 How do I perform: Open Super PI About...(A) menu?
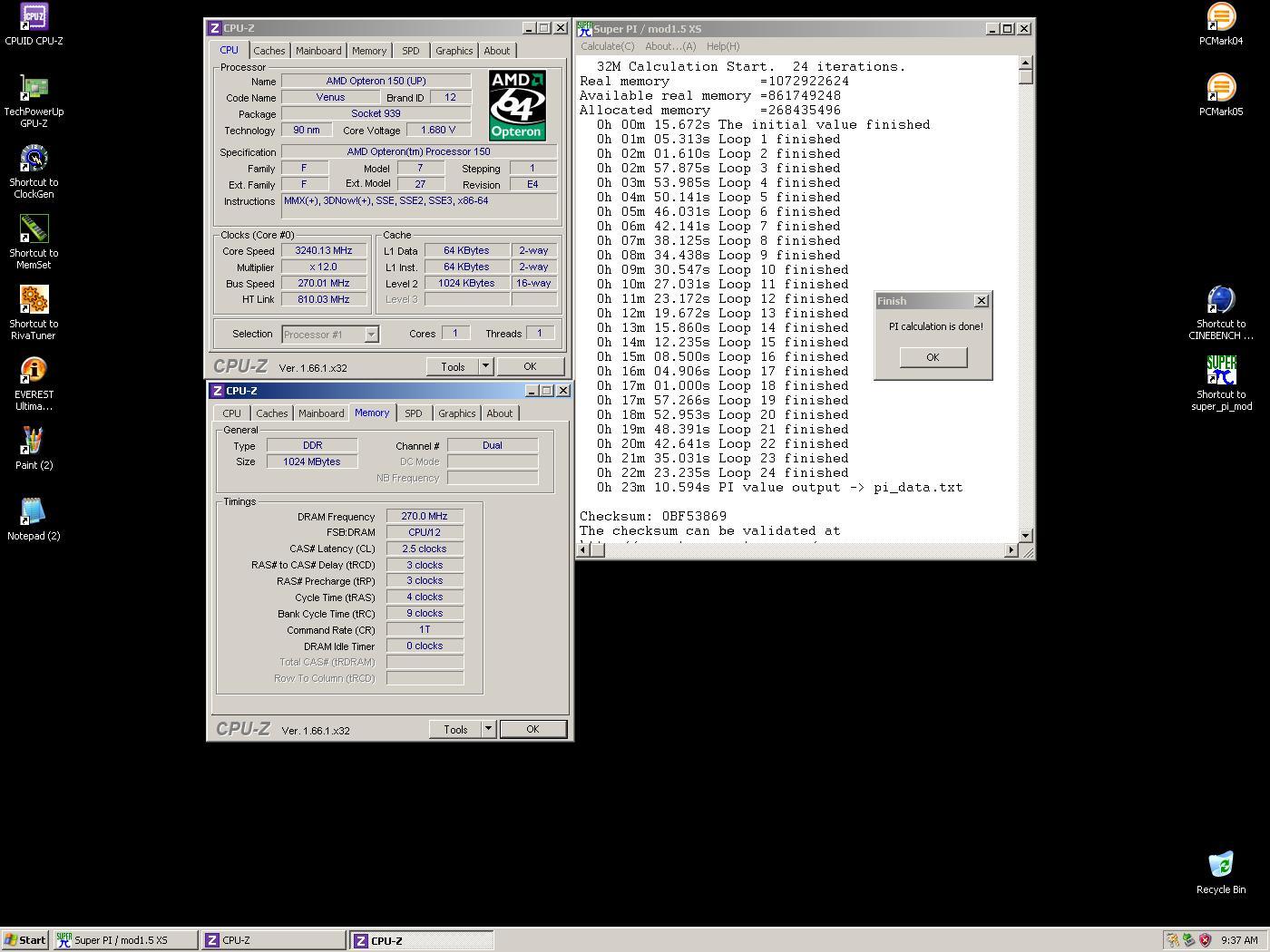click(670, 46)
